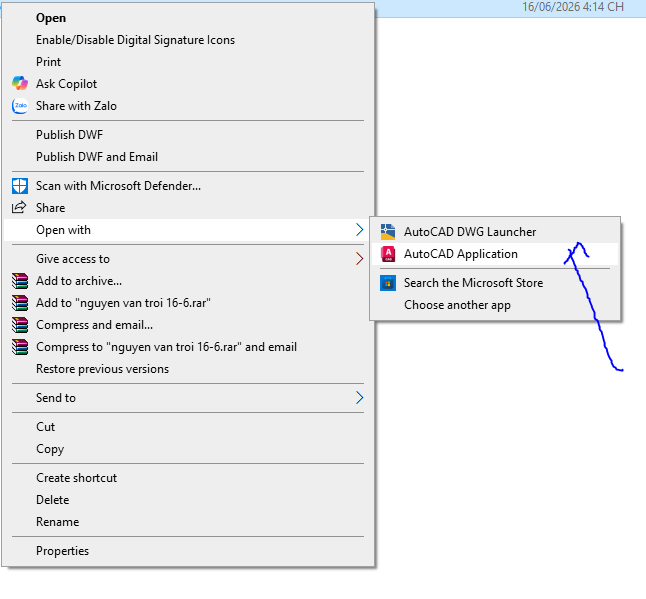
Task: Click WinRAR icon next to Compress and email
Action: (x=20, y=325)
